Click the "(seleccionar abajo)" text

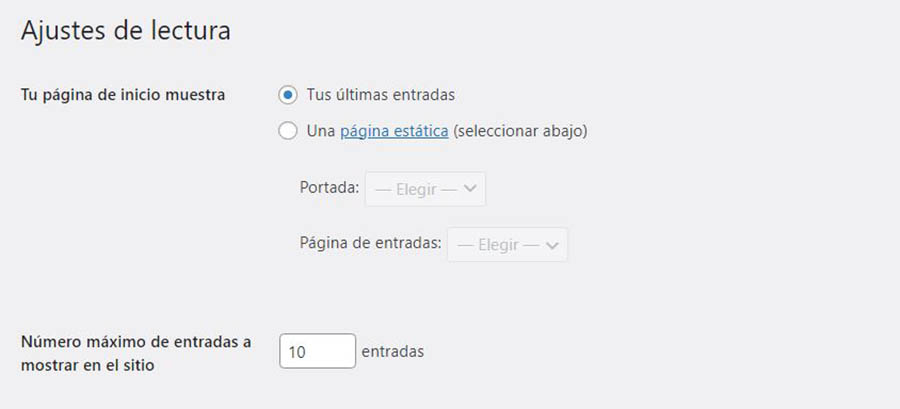(520, 131)
